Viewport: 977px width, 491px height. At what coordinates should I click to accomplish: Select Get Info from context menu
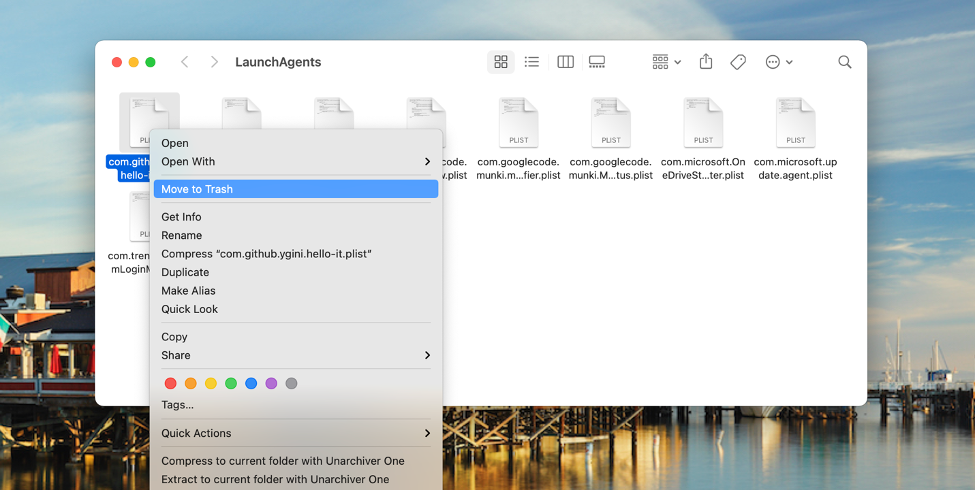click(x=181, y=217)
